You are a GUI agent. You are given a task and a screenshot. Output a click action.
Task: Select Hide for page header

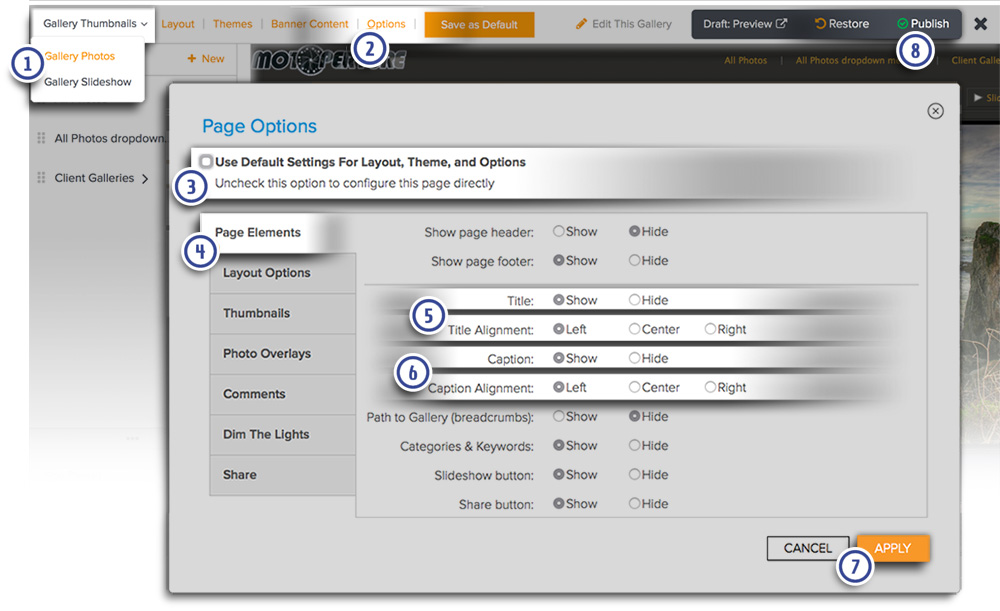point(635,232)
